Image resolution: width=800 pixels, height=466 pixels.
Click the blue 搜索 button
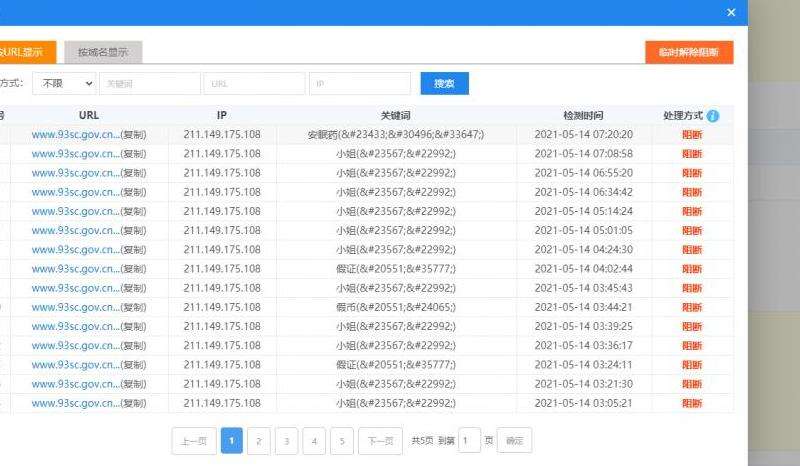[x=444, y=83]
